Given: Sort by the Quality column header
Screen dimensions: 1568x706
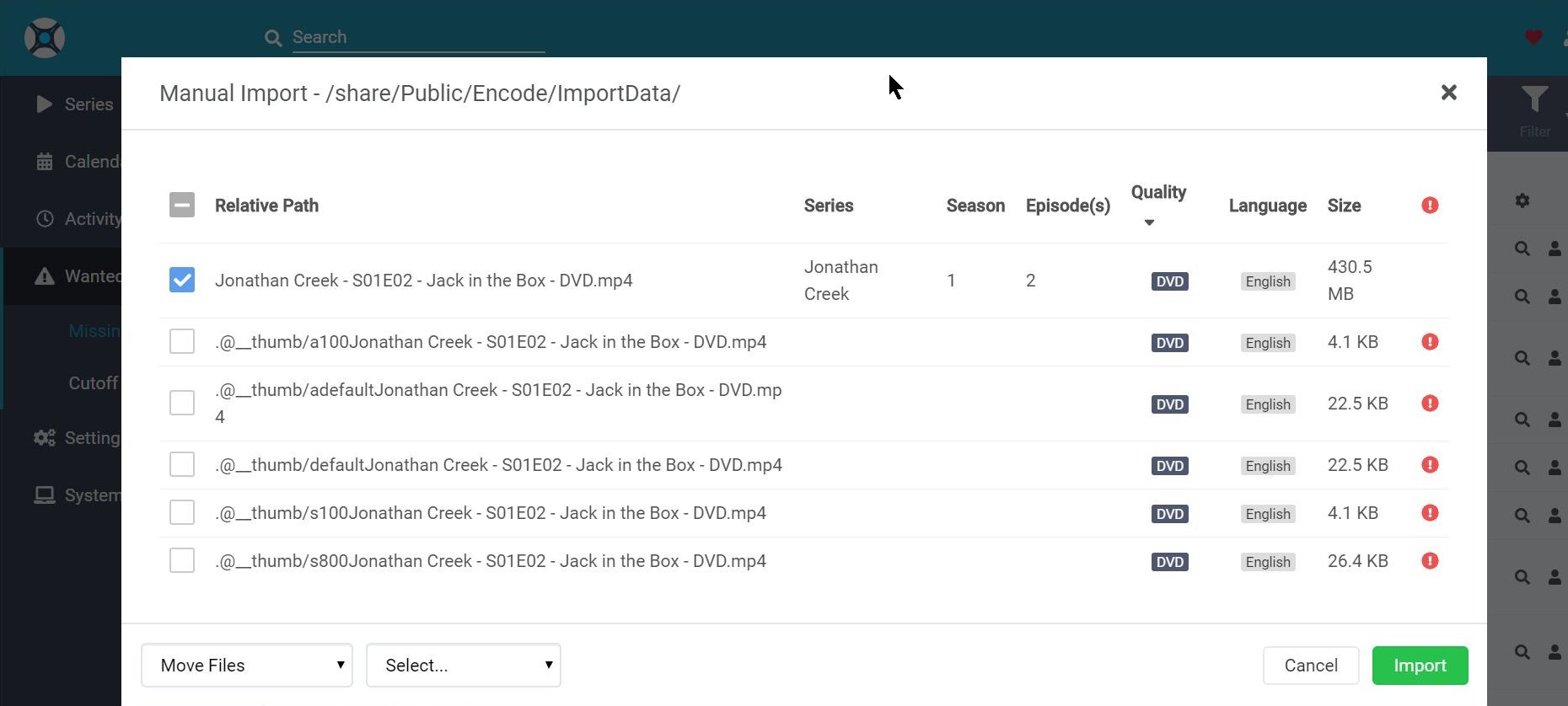Looking at the screenshot, I should point(1158,193).
